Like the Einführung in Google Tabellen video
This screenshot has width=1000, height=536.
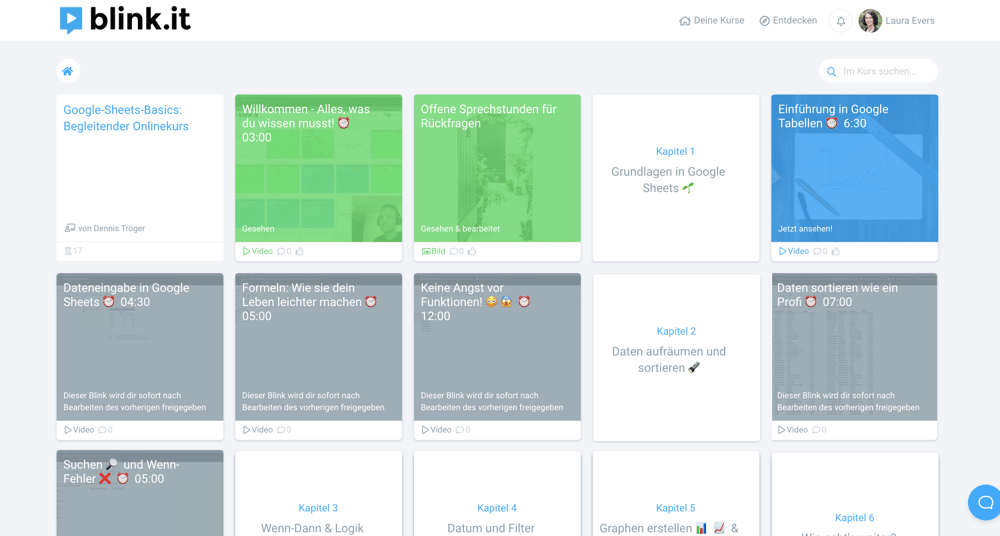point(835,251)
